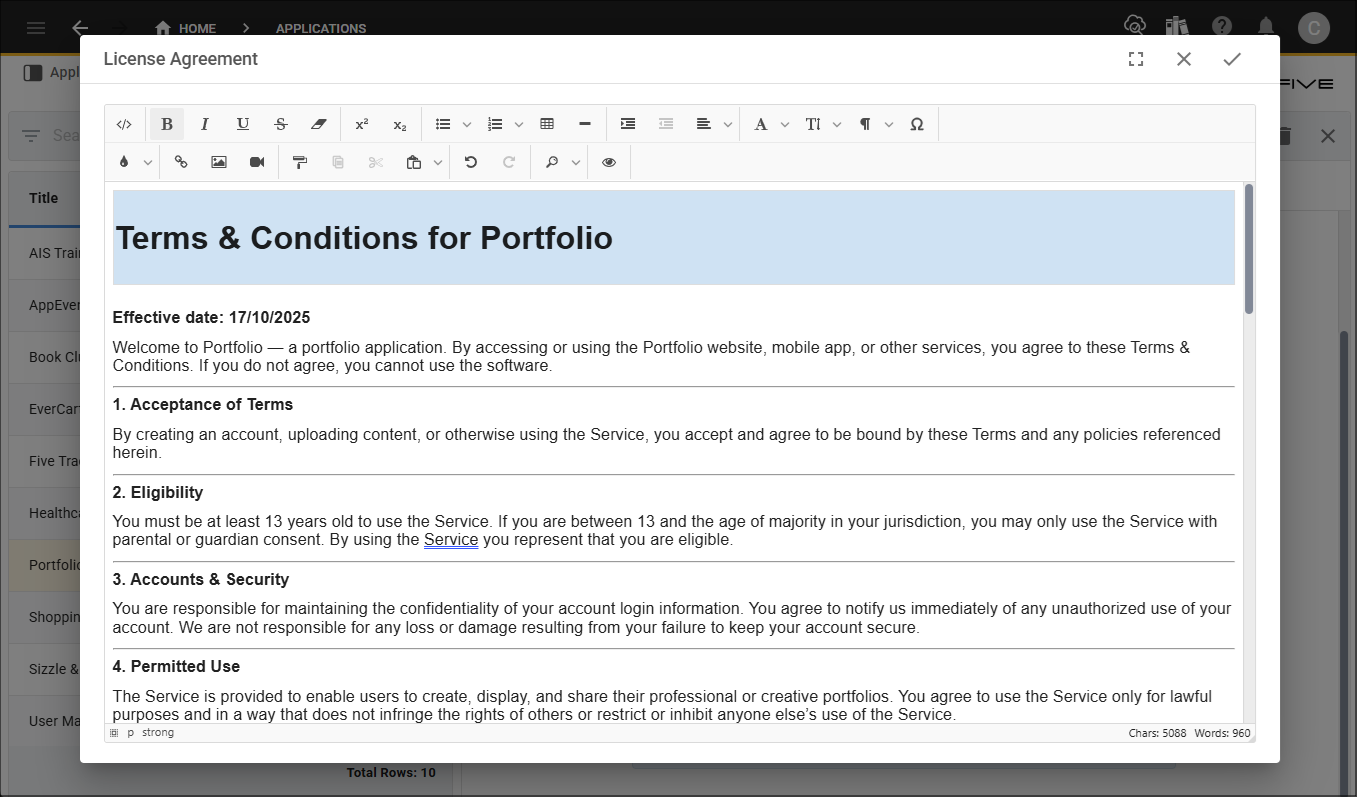Insert an image into the agreement

[219, 162]
